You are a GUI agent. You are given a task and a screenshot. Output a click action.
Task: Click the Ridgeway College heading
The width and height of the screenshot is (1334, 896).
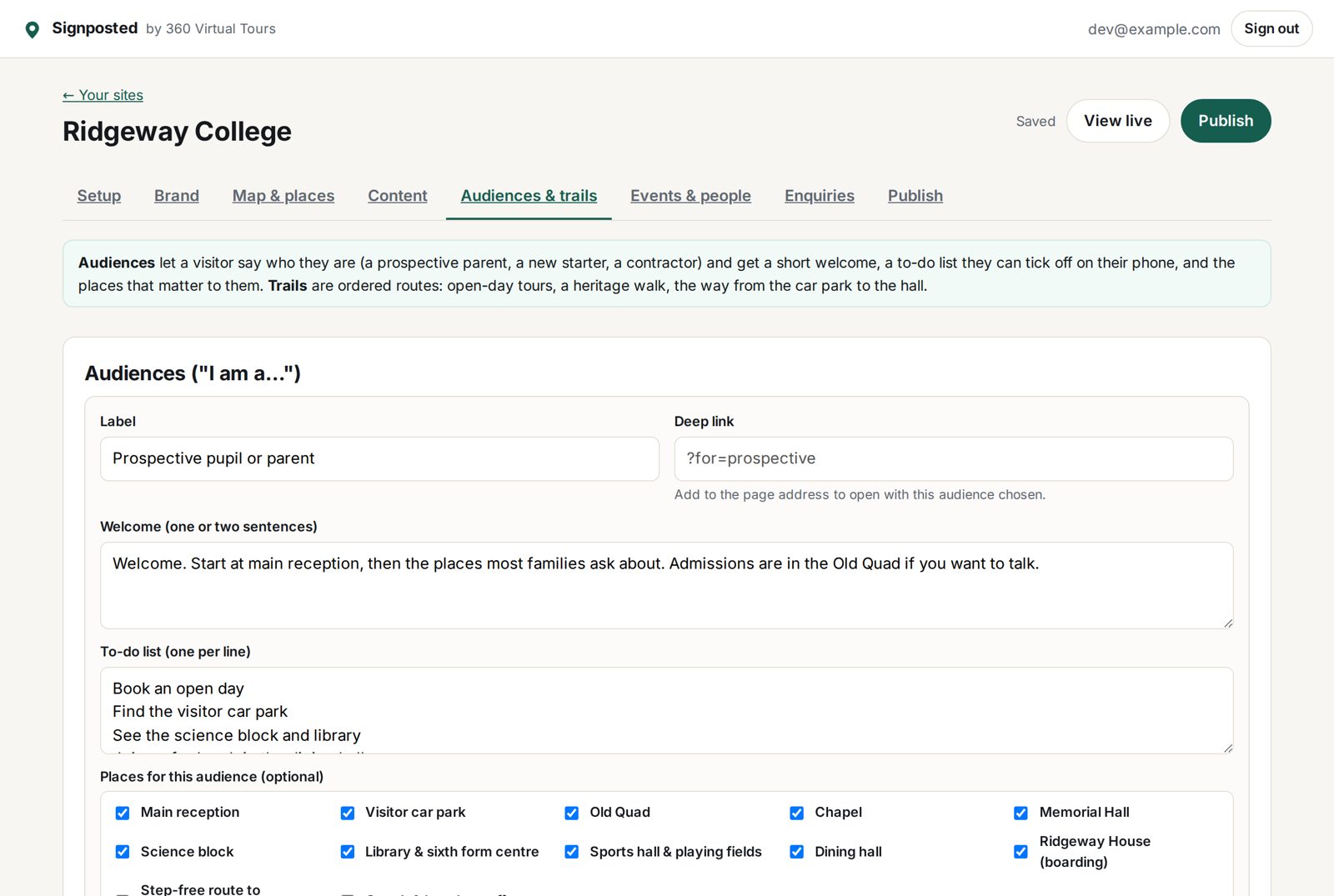[177, 132]
